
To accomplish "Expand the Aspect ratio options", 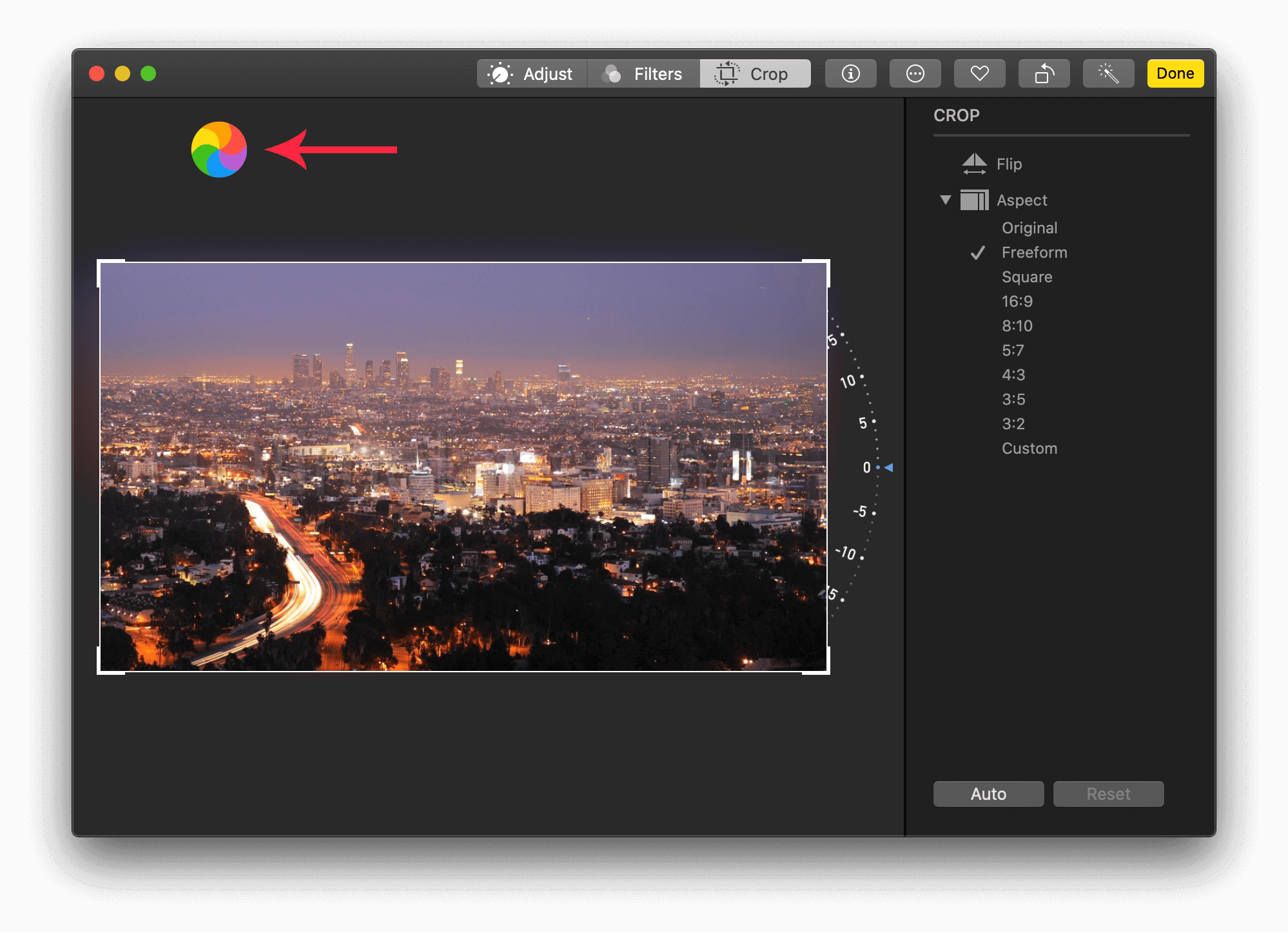I will click(x=943, y=200).
